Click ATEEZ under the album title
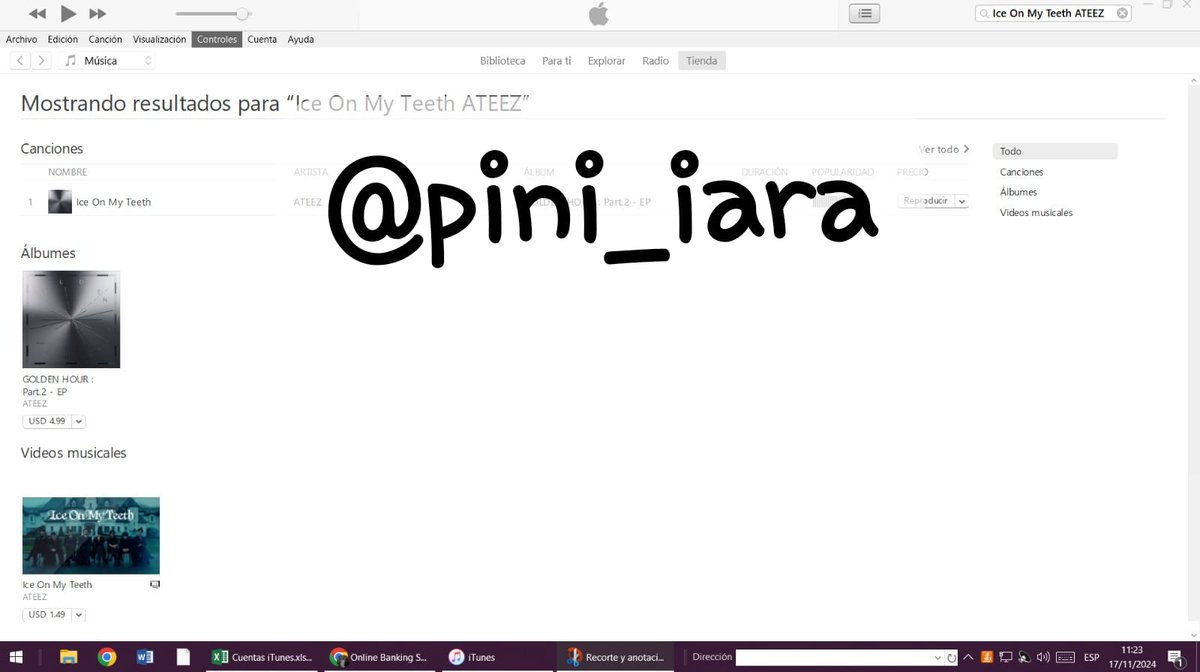Screen dimensions: 1200x672 coord(35,403)
